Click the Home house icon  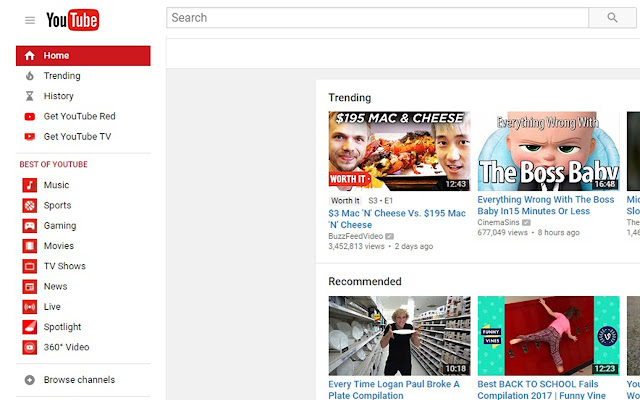(29, 56)
